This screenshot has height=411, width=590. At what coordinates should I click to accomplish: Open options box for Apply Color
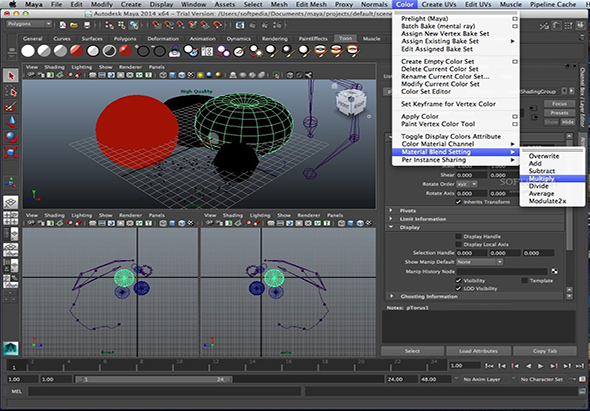(x=515, y=116)
